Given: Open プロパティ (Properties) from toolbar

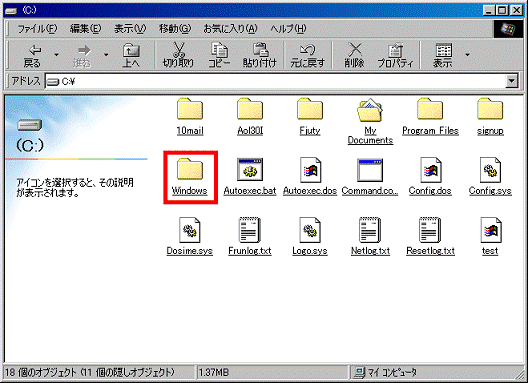Looking at the screenshot, I should [x=395, y=55].
